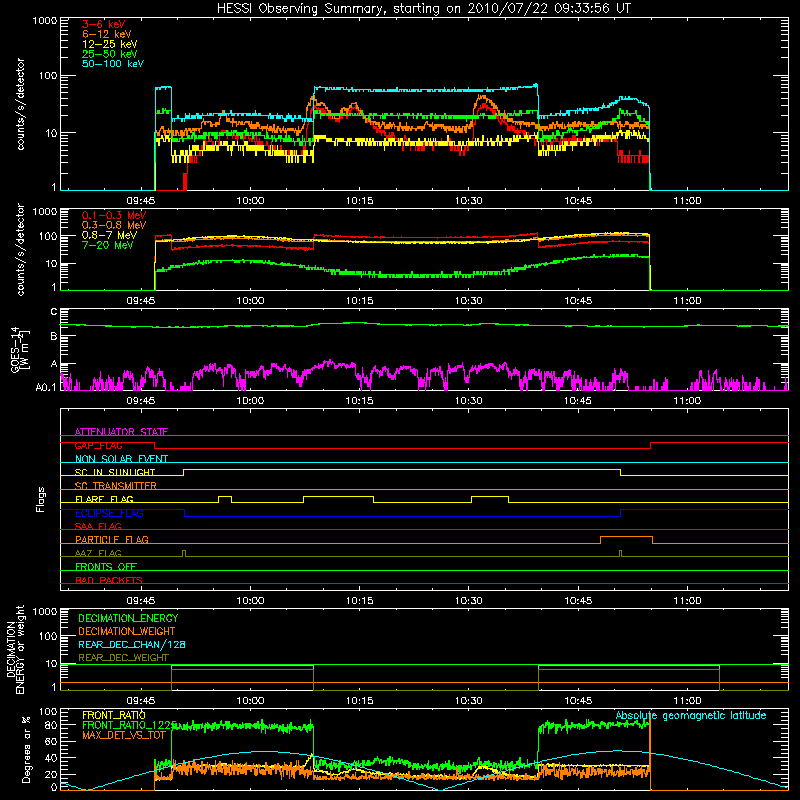Click the first flare flag pulse near 09:57
Screen dimensions: 800x800
tap(225, 499)
